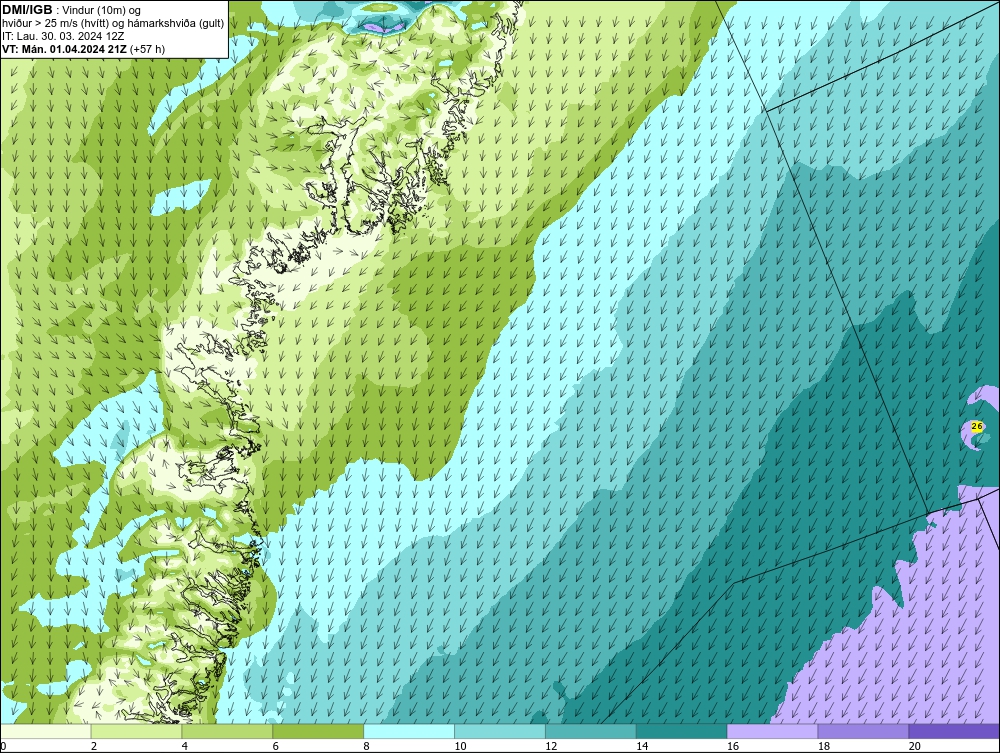Screen dimensions: 1000x753
Task: Click the above 20 m/s dark purple band
Action: 954,731
